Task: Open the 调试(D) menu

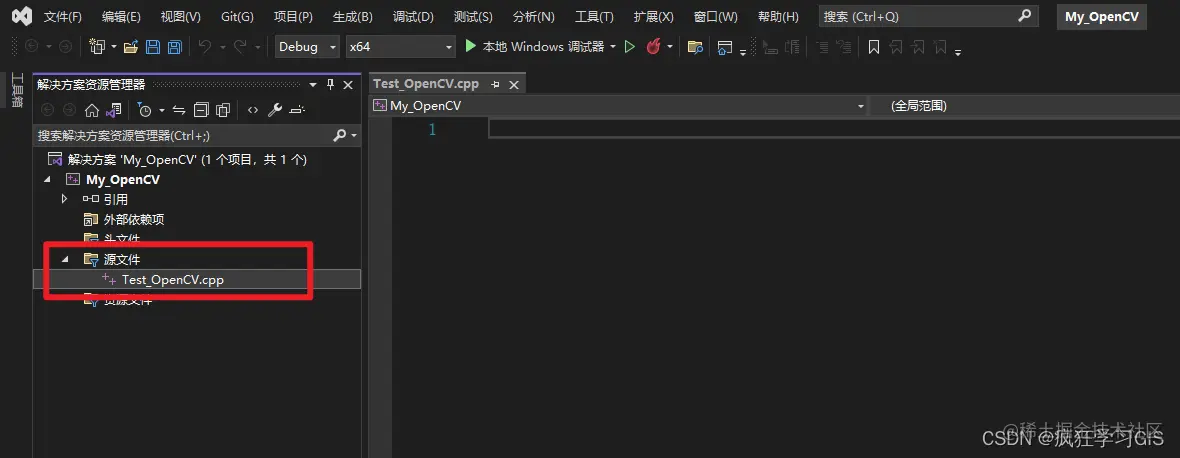Action: (413, 17)
